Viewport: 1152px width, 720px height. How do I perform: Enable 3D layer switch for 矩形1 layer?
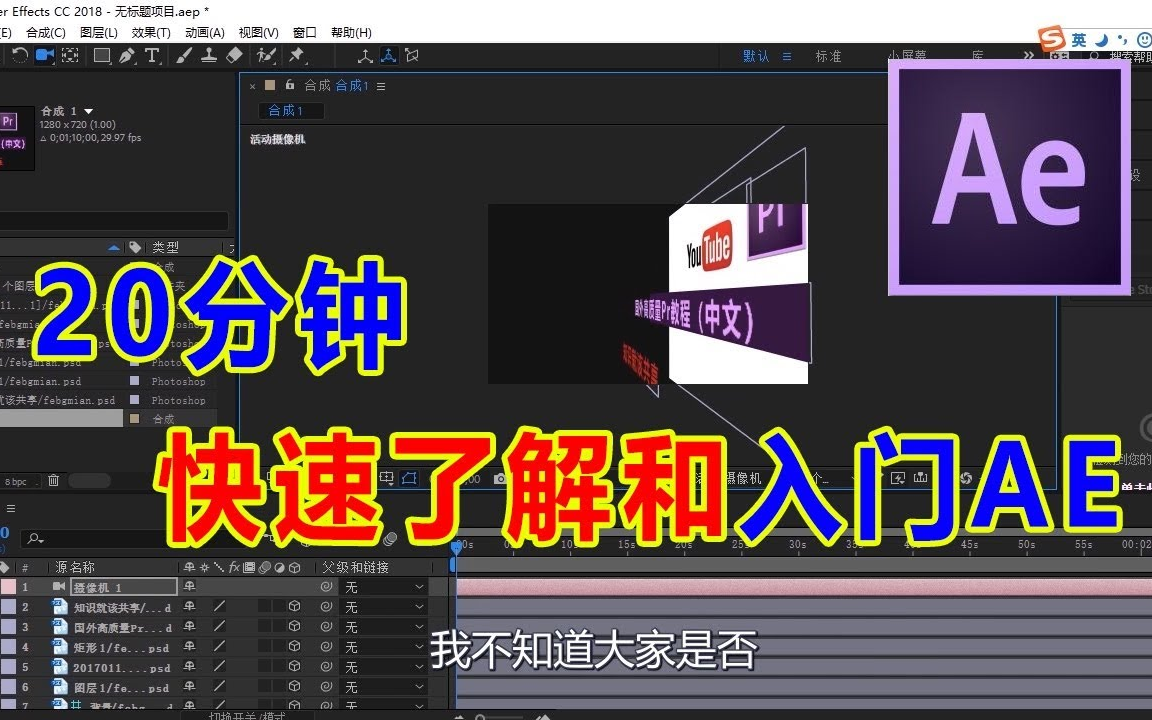point(296,646)
